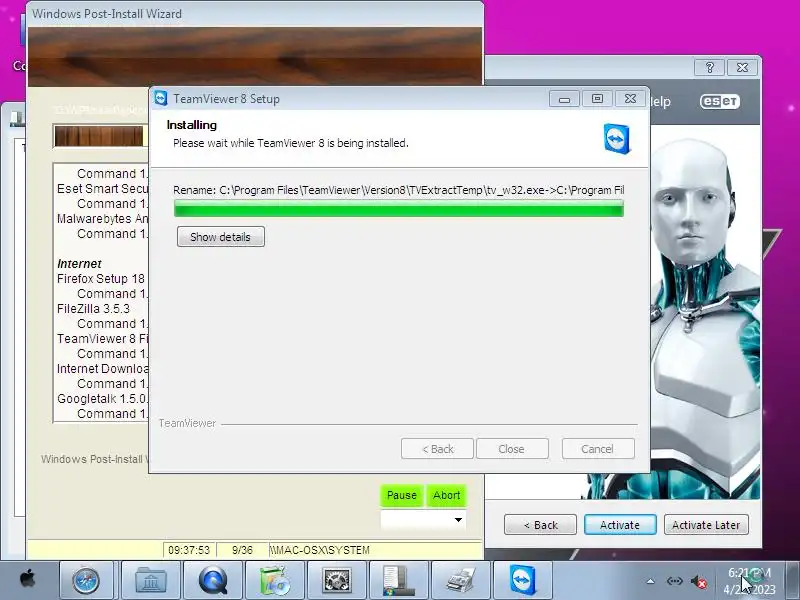Click the ESET help question mark button
The height and width of the screenshot is (600, 800).
[710, 67]
